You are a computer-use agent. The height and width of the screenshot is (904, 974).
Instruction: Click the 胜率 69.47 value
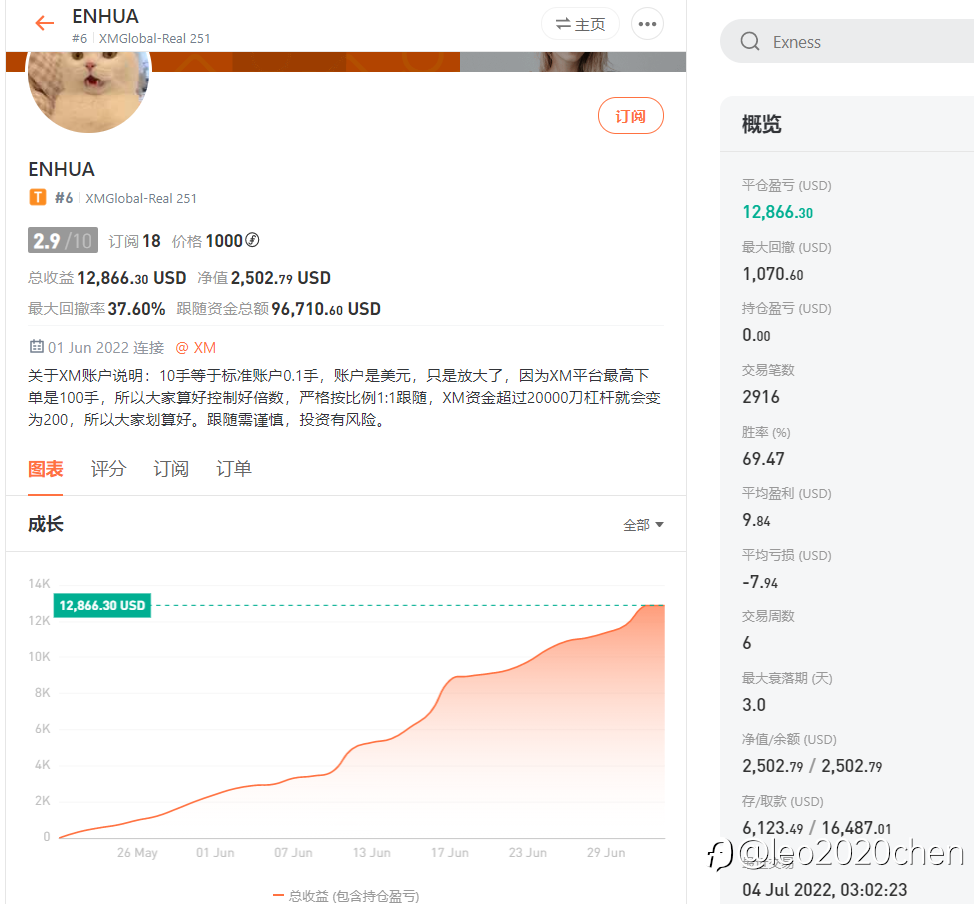pos(763,459)
